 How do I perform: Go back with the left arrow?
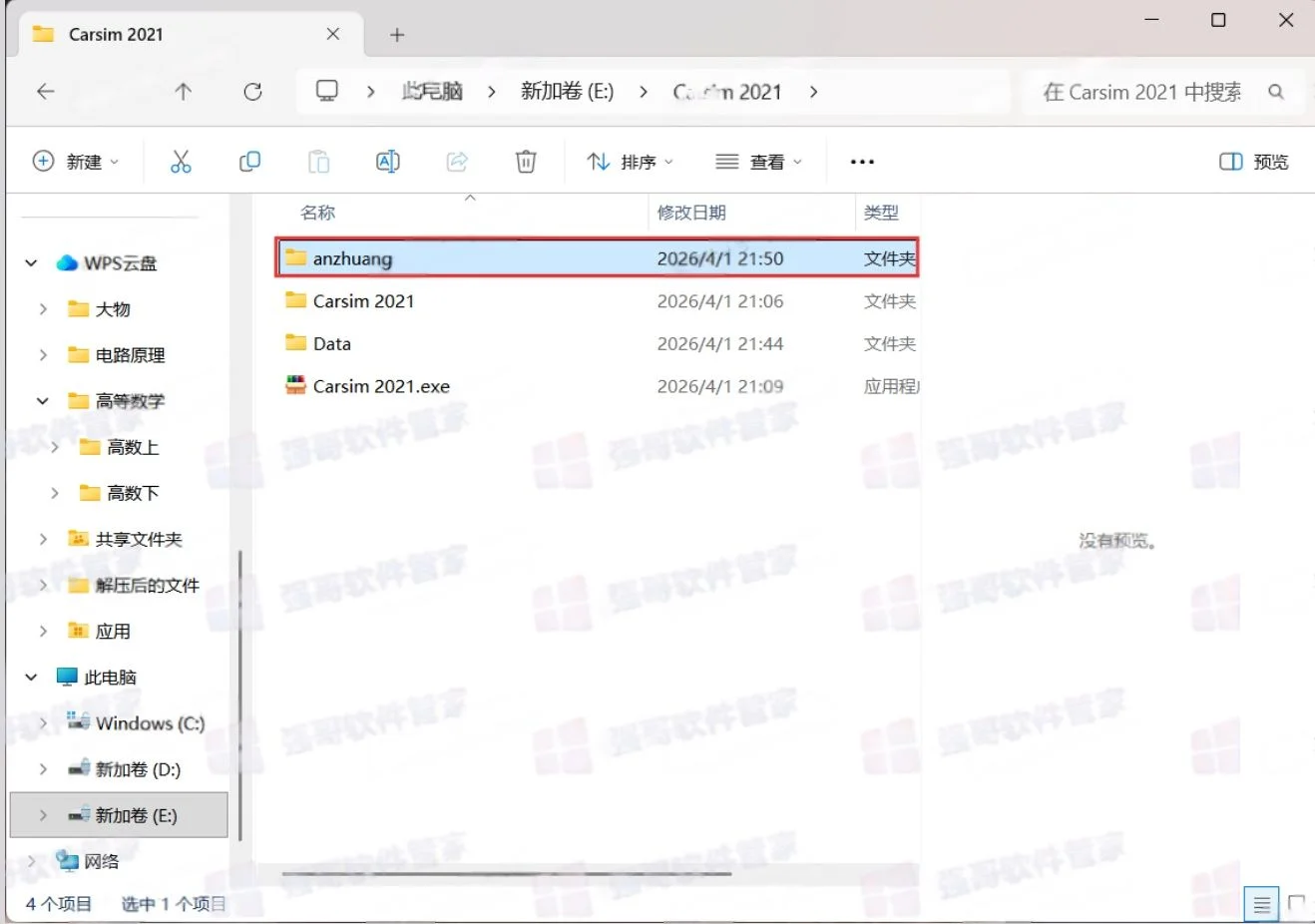point(46,92)
